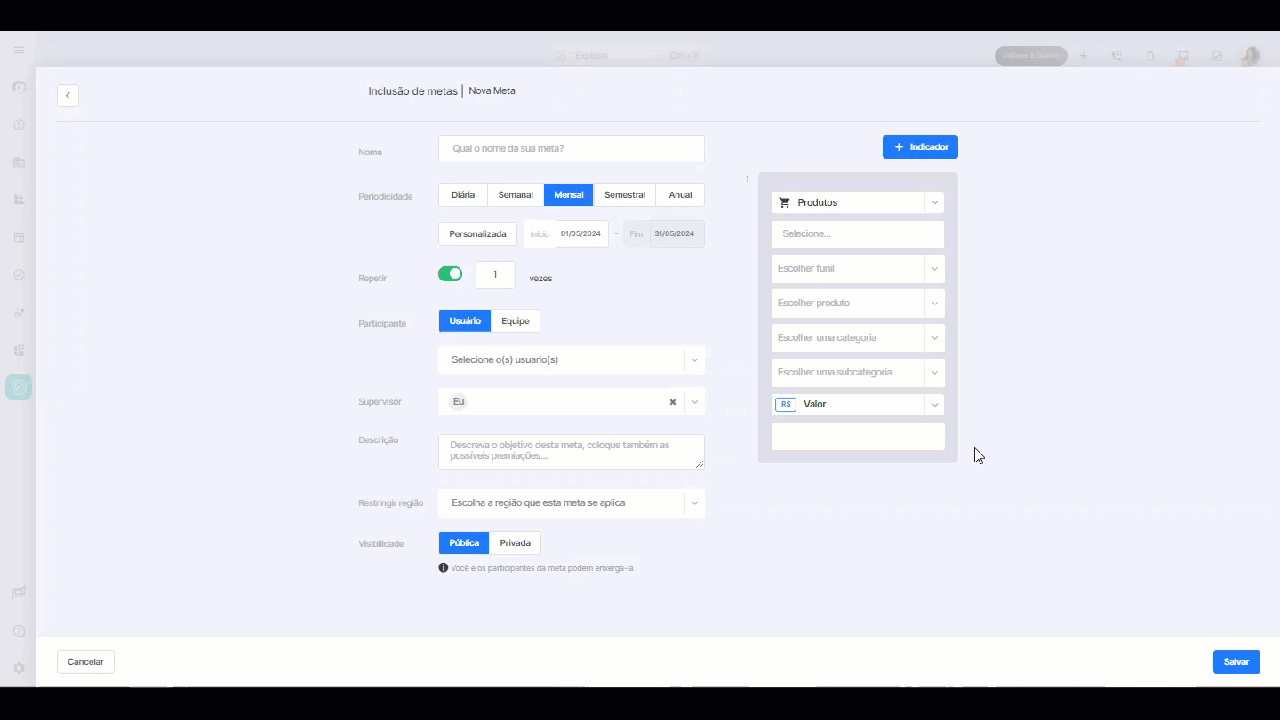Click the Indicador add button
This screenshot has width=1280, height=720.
point(920,147)
